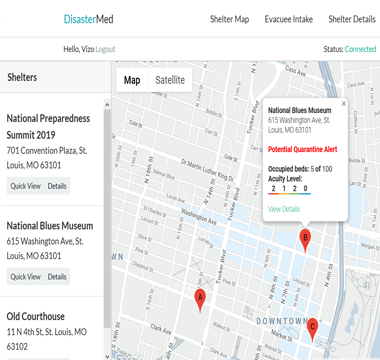Click DOWNTOWN label on map
This screenshot has height=360, width=380.
click(282, 321)
